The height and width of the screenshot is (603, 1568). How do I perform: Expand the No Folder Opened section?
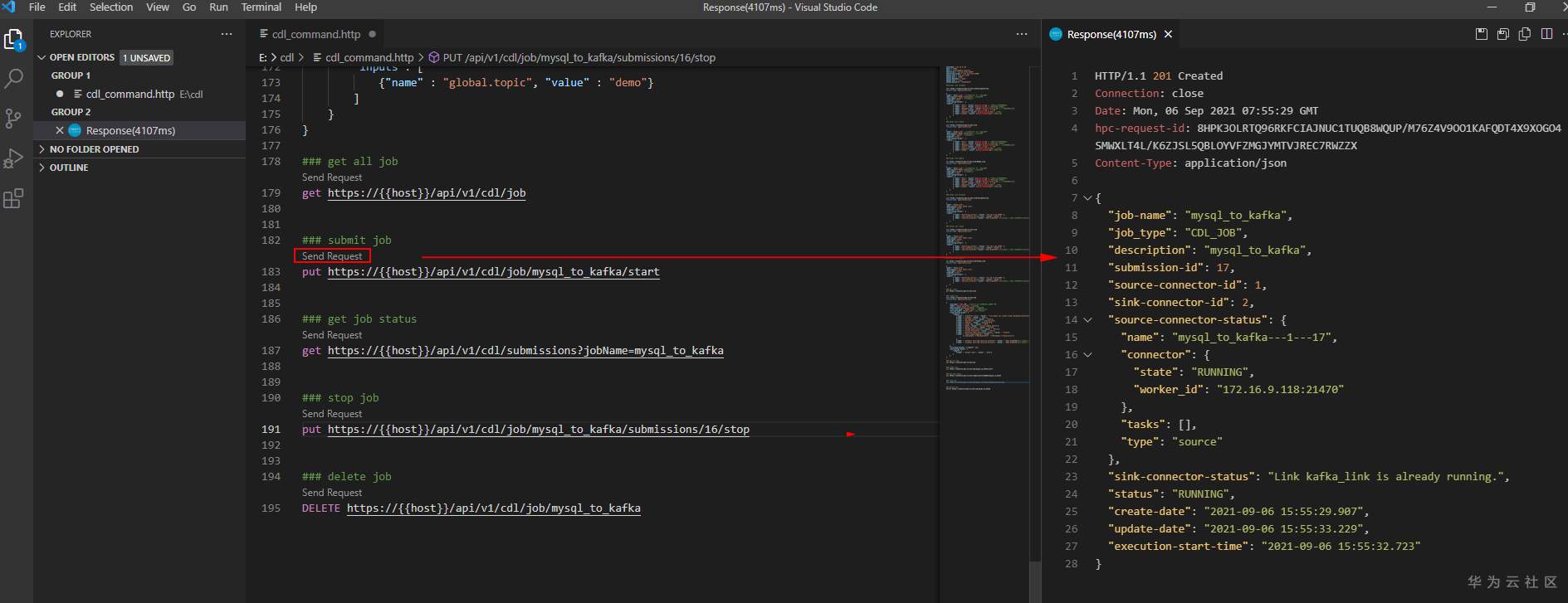click(42, 149)
